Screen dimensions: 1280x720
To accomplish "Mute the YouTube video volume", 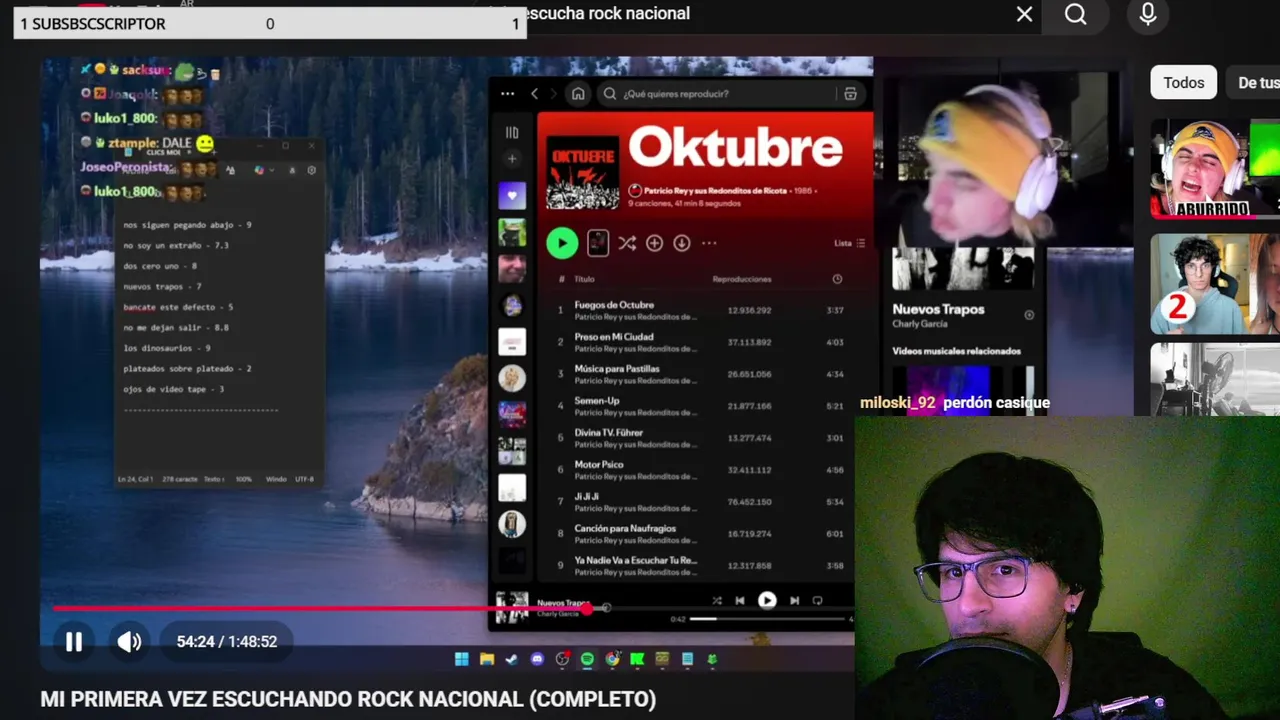I will (129, 642).
